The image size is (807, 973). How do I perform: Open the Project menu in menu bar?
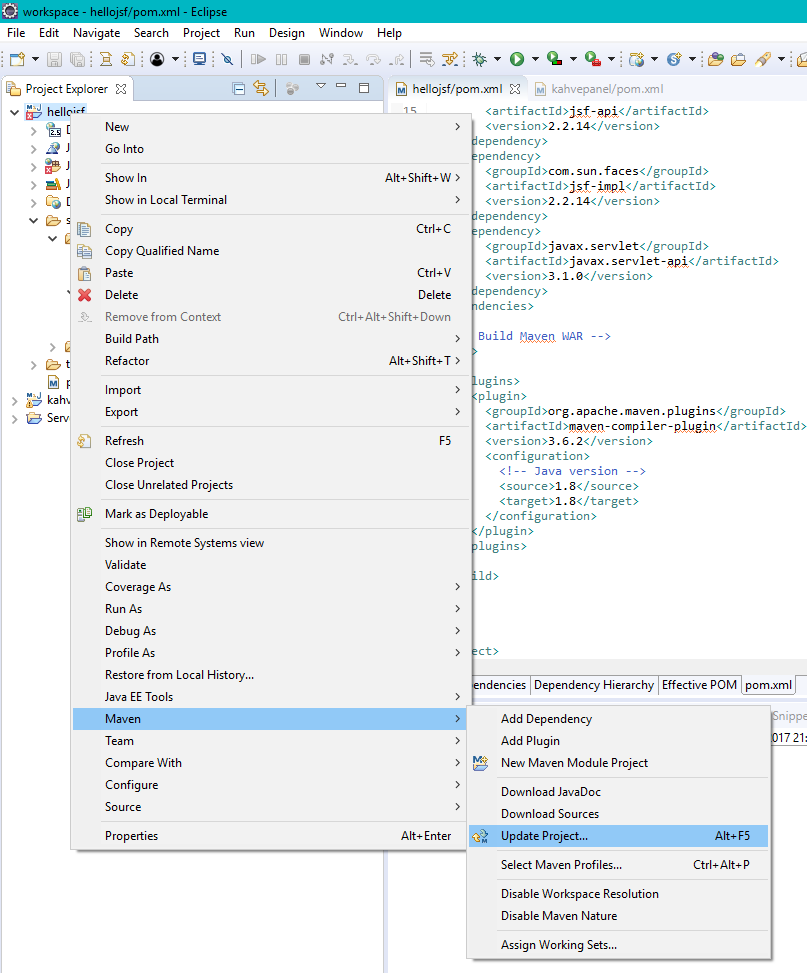click(201, 33)
